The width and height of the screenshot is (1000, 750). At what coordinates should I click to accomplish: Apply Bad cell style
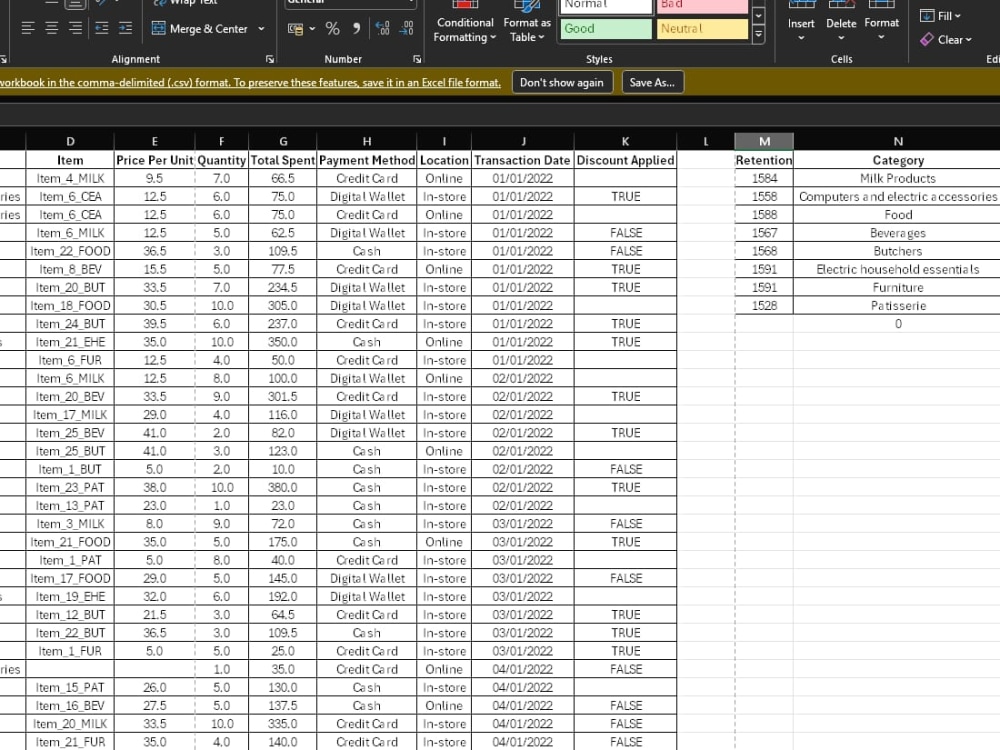[x=702, y=5]
